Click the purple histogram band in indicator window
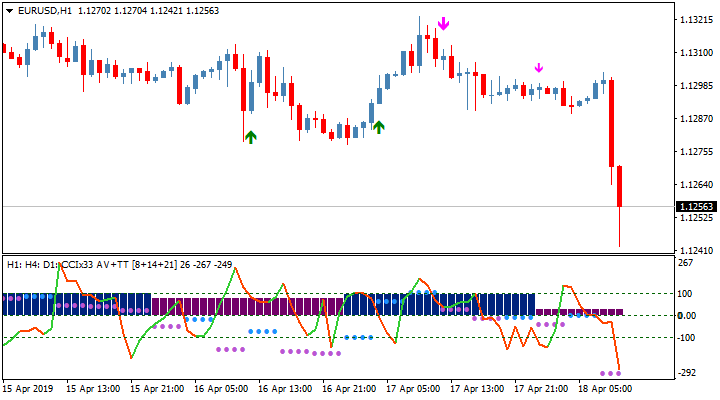The image size is (720, 400). [x=240, y=305]
